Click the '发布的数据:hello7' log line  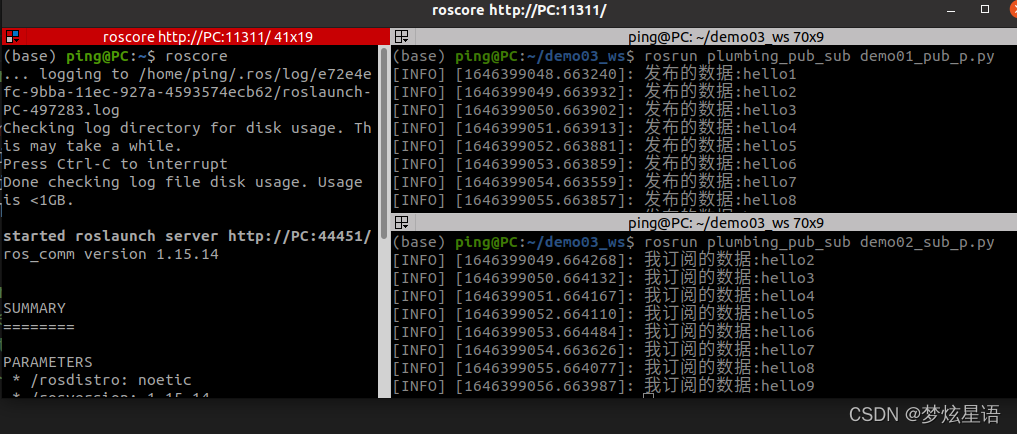(x=595, y=182)
